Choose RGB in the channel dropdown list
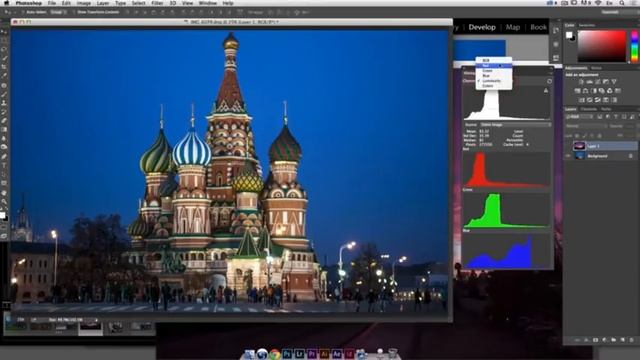The height and width of the screenshot is (360, 640). pos(493,60)
